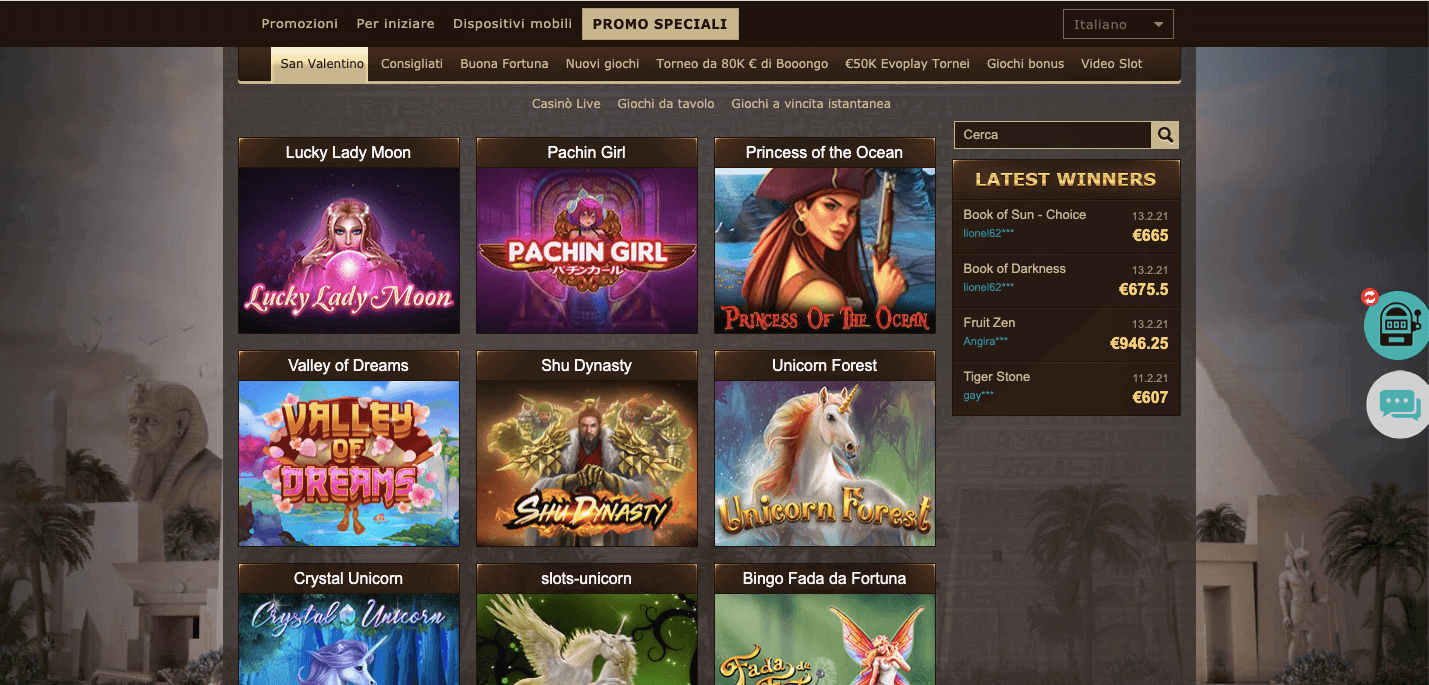1429x685 pixels.
Task: Open the live chat bubble icon
Action: (1399, 404)
